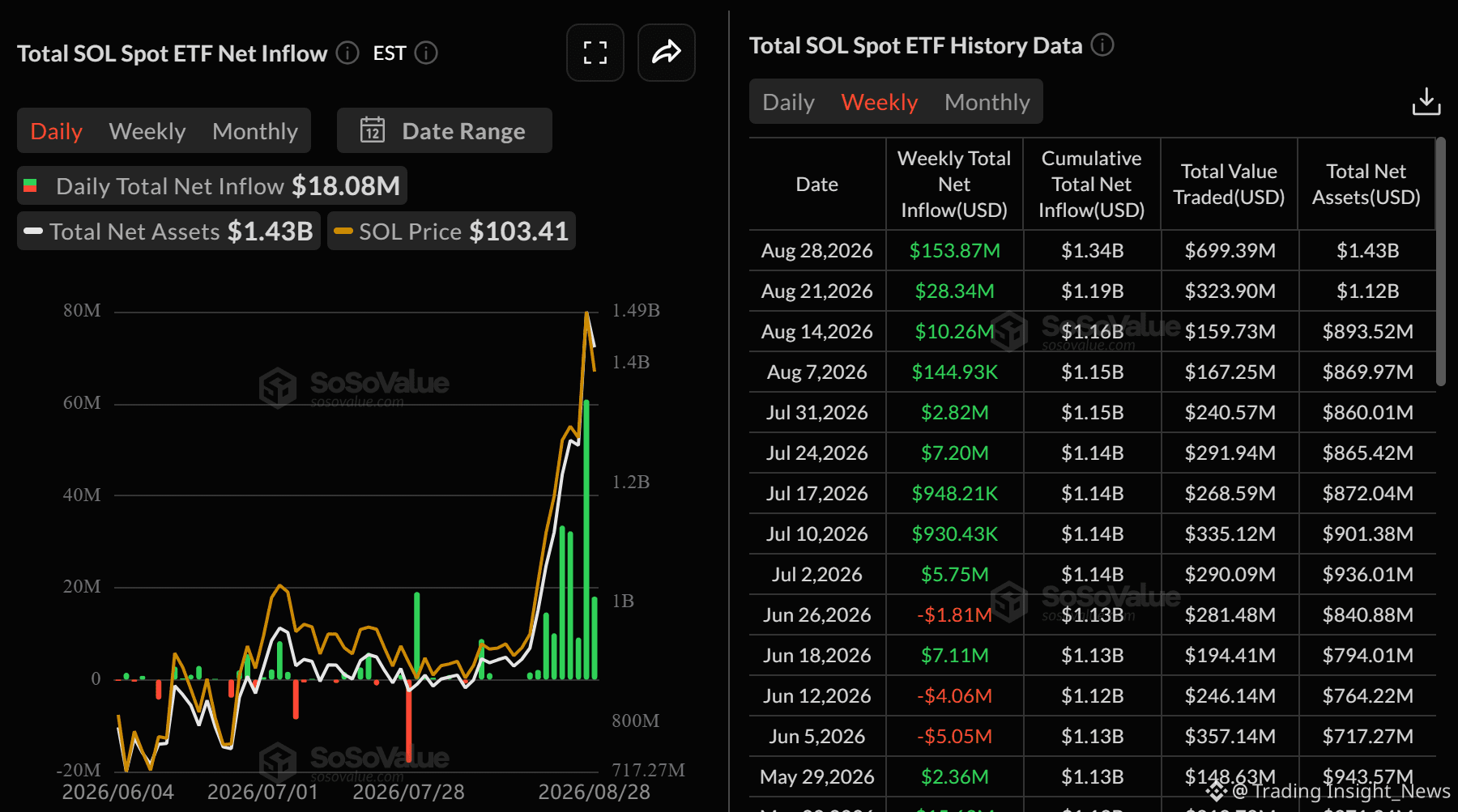Click the $865.42M net assets cell
1458x812 pixels.
pyautogui.click(x=1368, y=453)
